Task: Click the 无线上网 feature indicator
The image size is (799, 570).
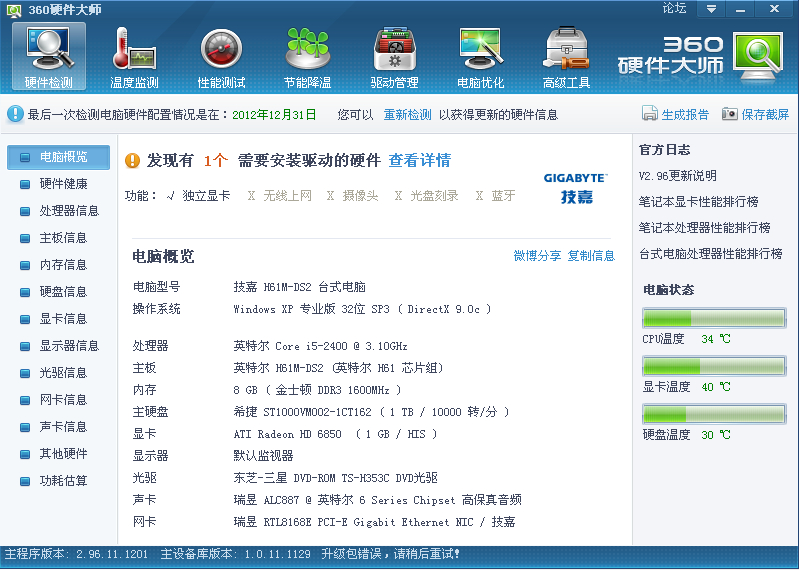Action: pos(279,196)
